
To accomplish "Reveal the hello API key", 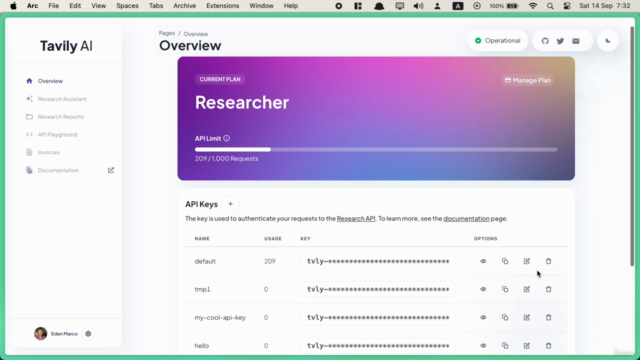I will tap(483, 346).
